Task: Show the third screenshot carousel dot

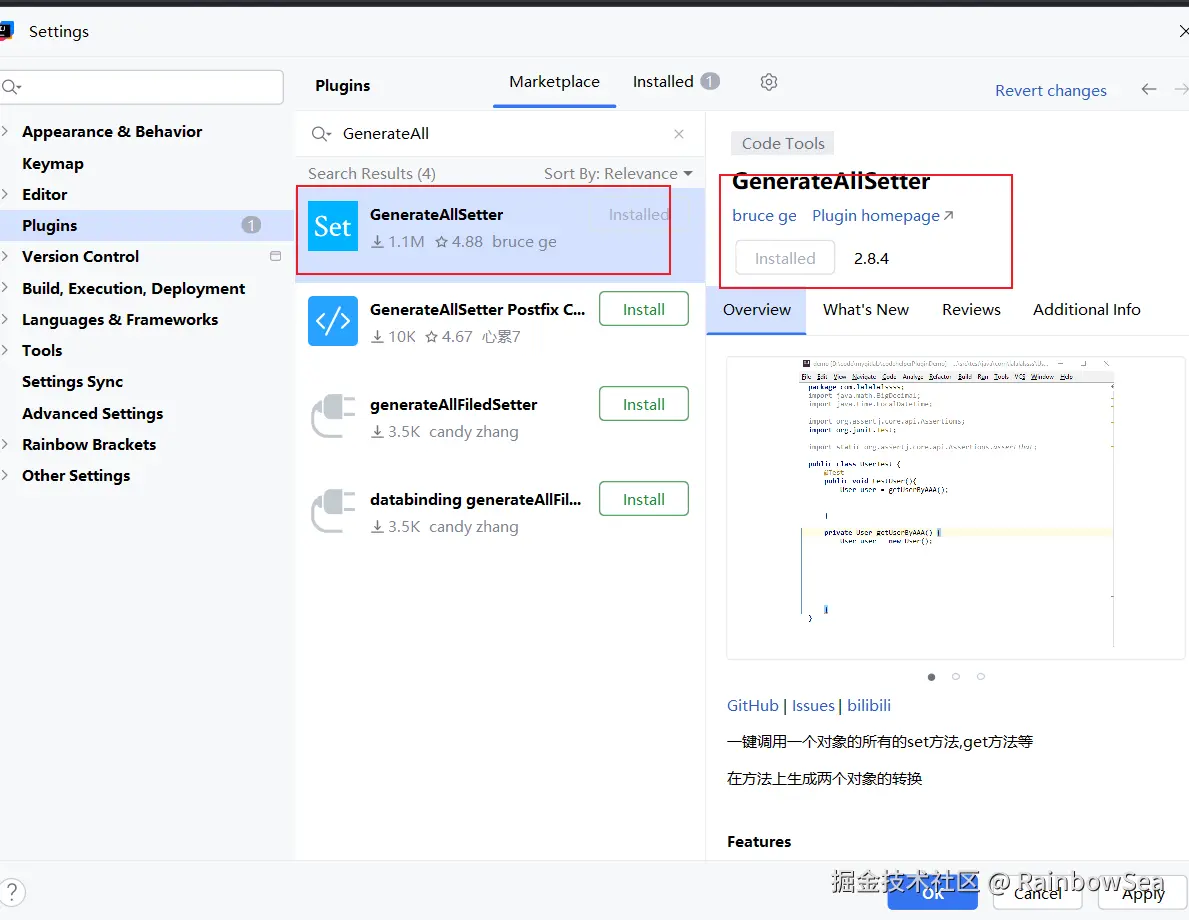Action: click(980, 677)
